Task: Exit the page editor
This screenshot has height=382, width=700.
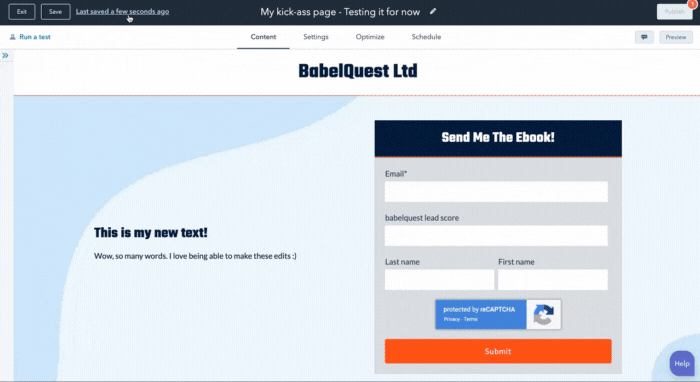Action: [21, 12]
